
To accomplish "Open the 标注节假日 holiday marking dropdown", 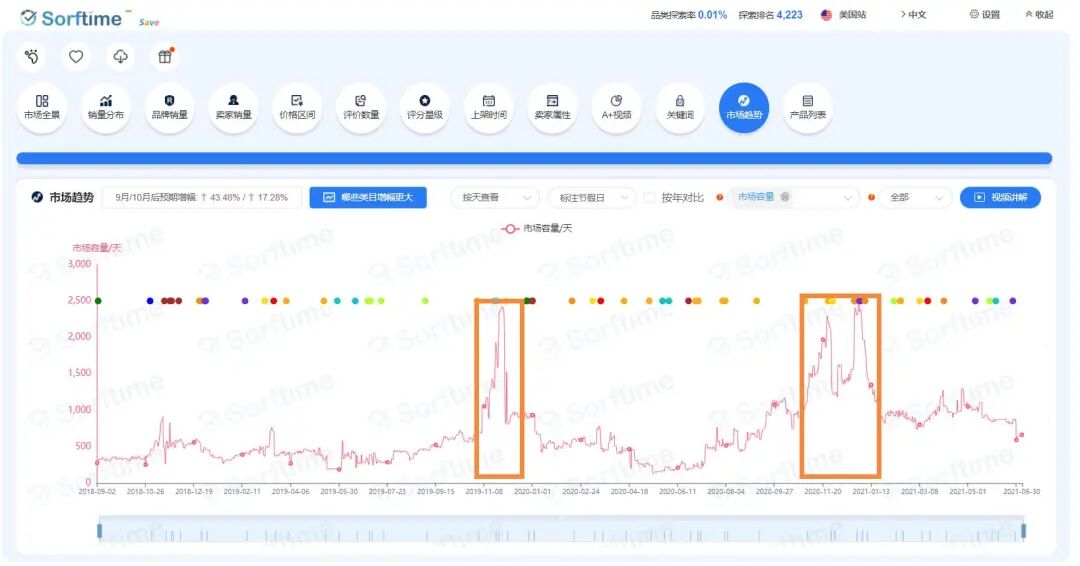I will point(592,198).
